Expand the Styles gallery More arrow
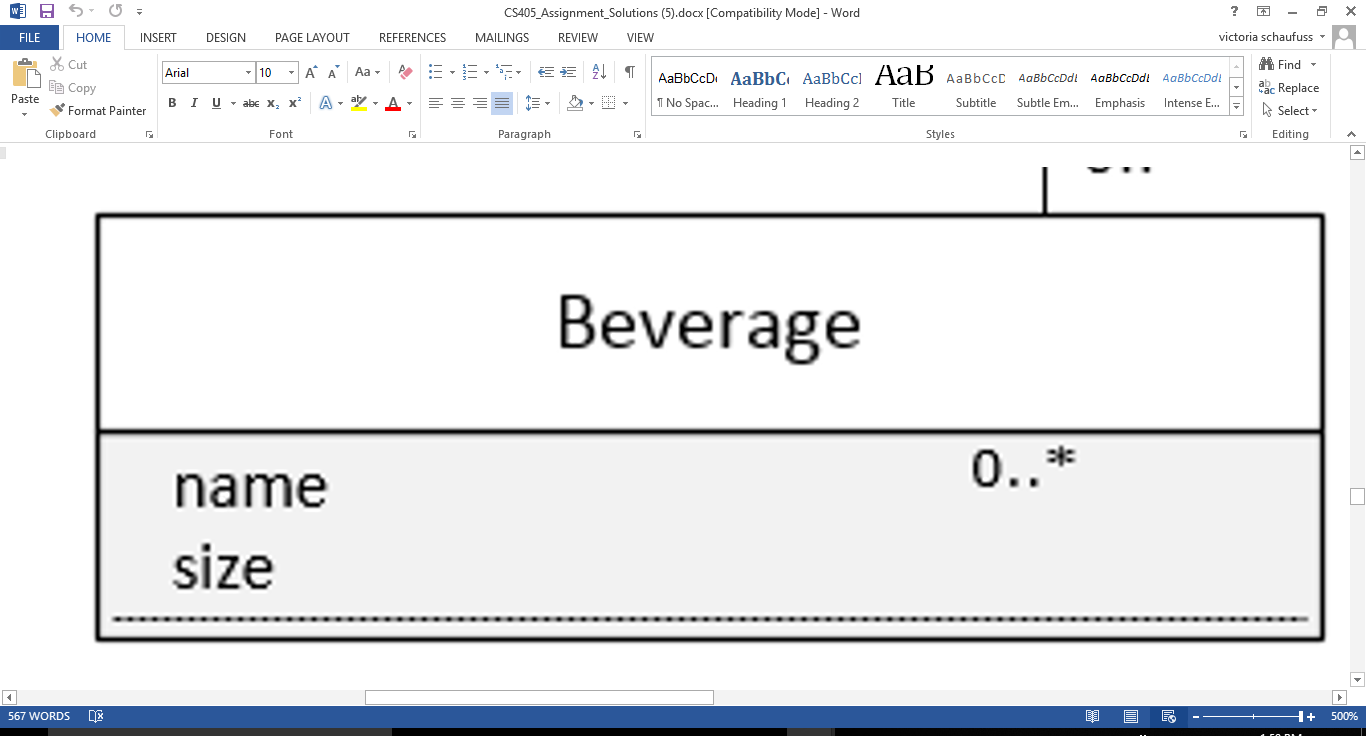Image resolution: width=1366 pixels, height=736 pixels. pos(1237,107)
